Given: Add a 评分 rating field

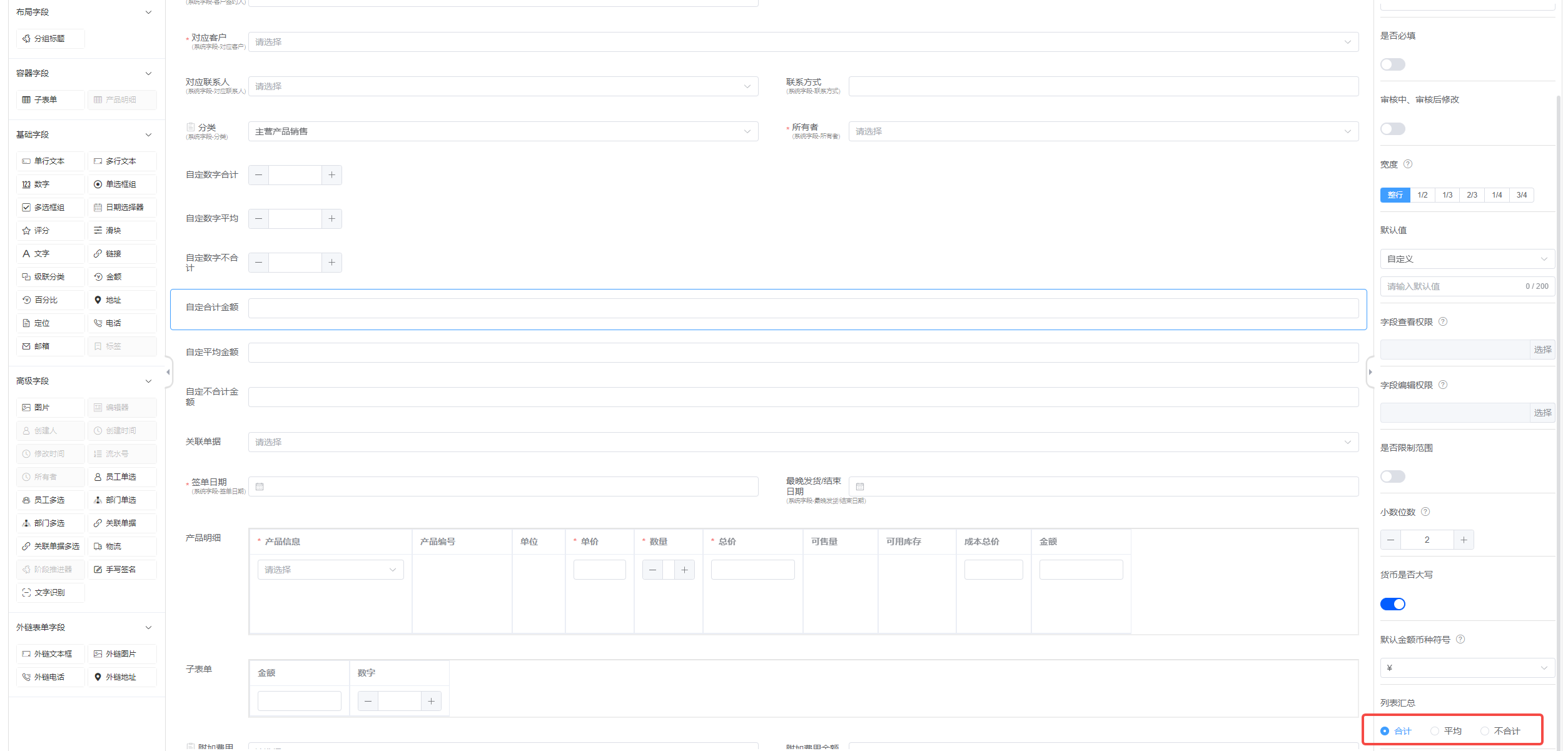Looking at the screenshot, I should click(50, 231).
